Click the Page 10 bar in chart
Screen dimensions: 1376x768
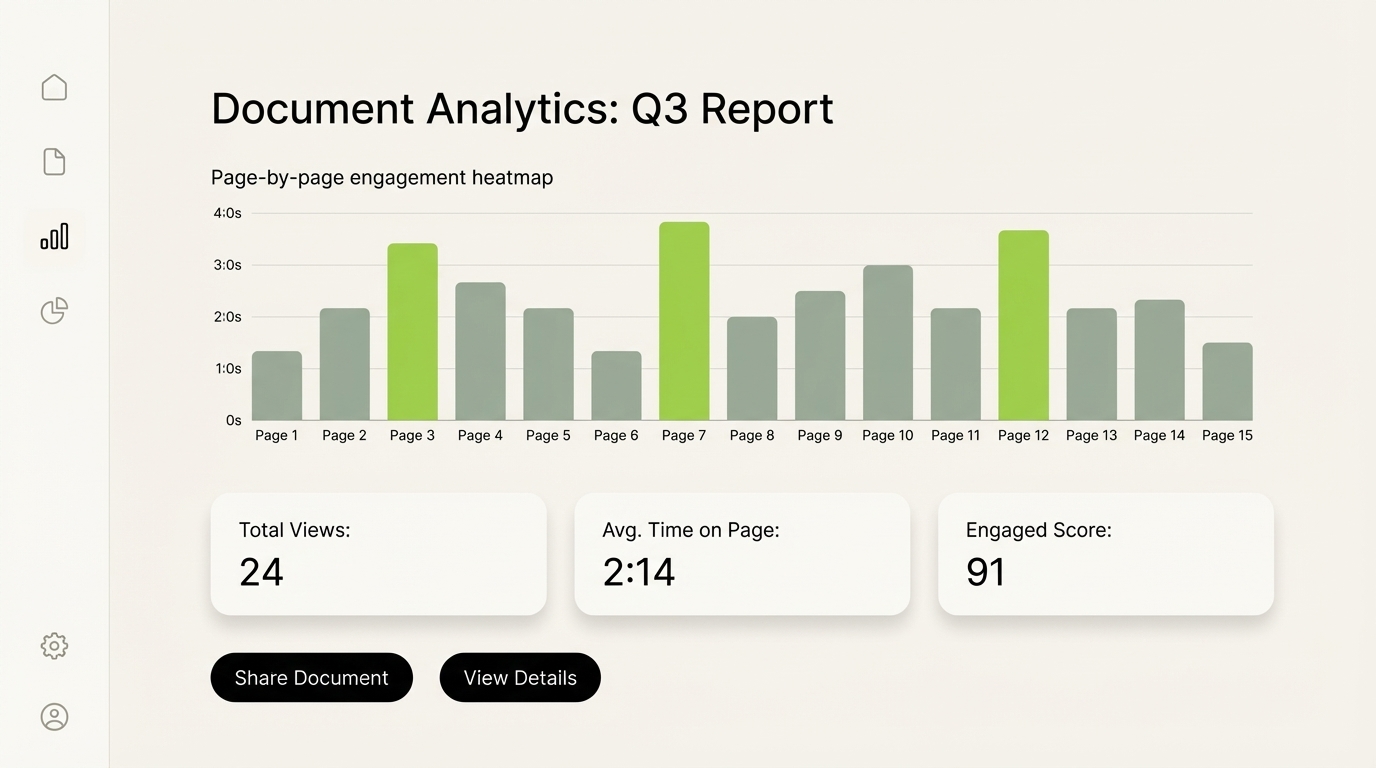(x=887, y=340)
